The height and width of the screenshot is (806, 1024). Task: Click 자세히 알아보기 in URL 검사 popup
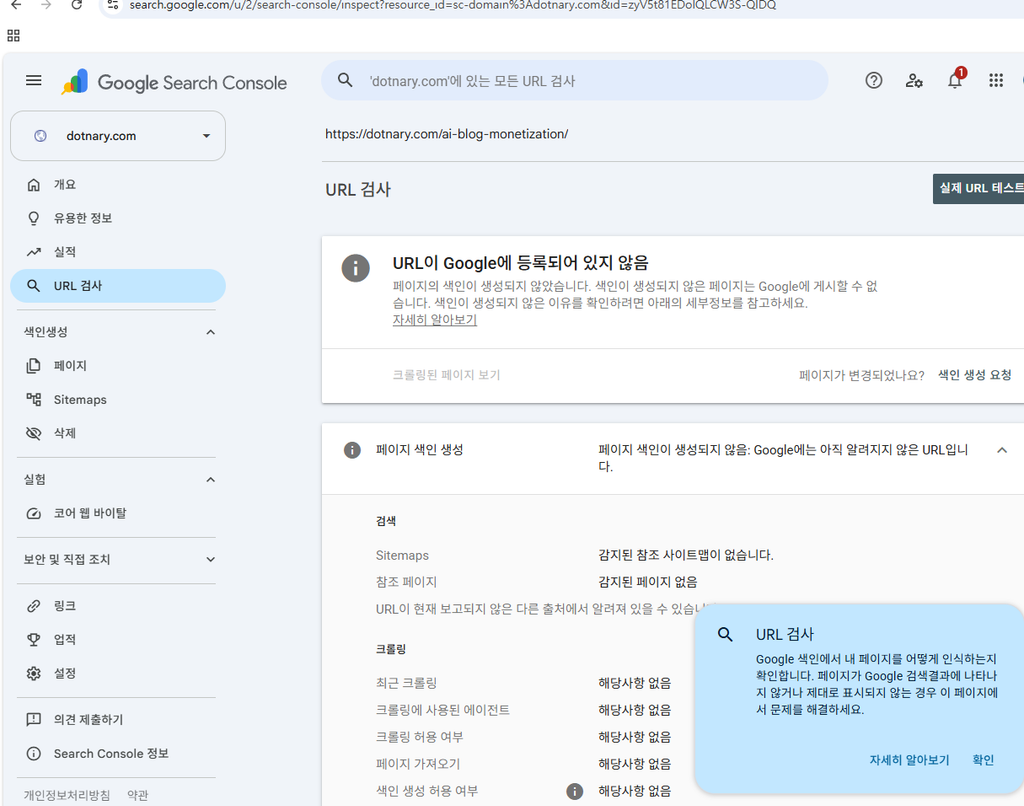point(909,760)
